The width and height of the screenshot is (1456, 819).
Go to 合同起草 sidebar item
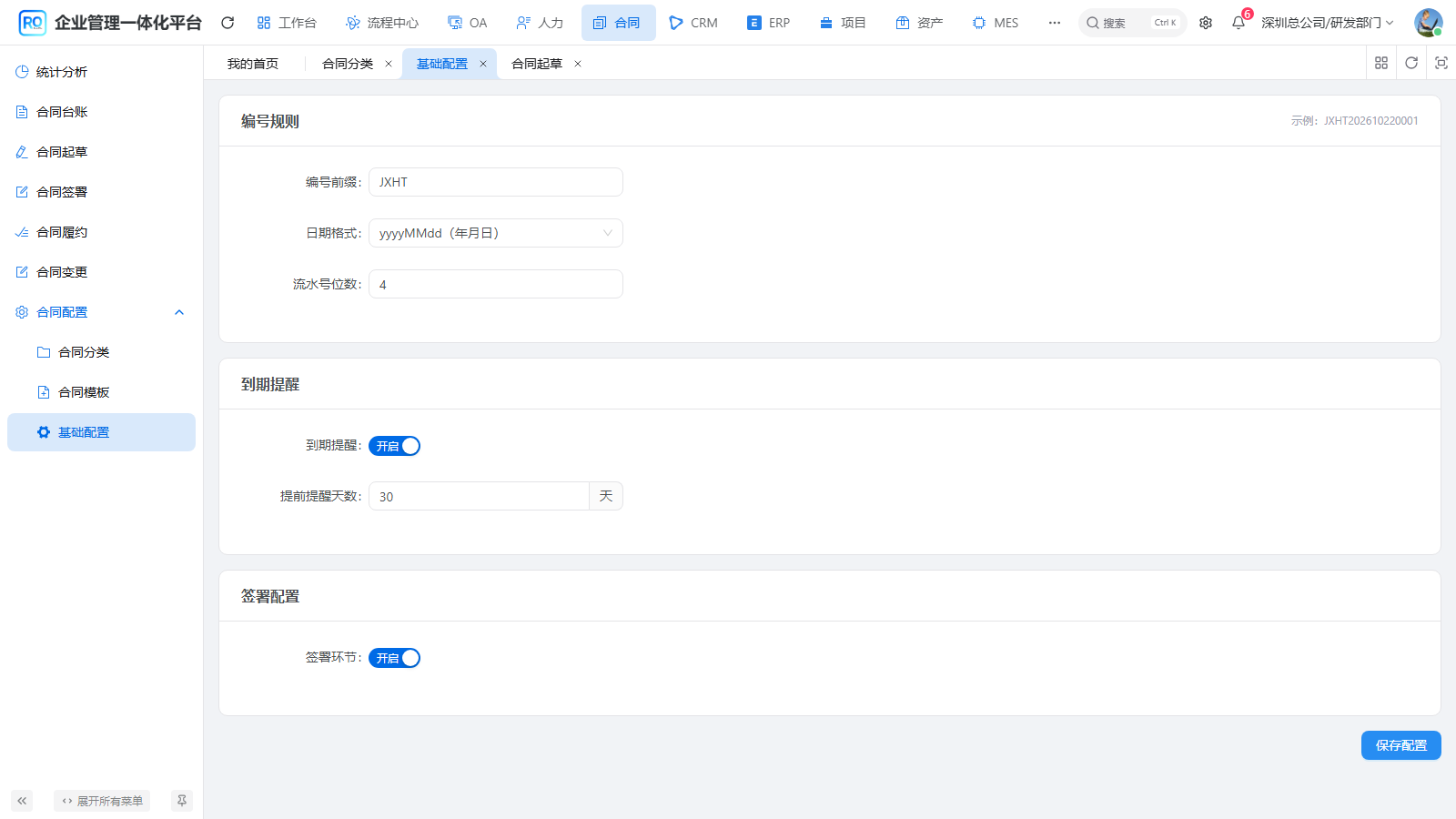click(101, 152)
